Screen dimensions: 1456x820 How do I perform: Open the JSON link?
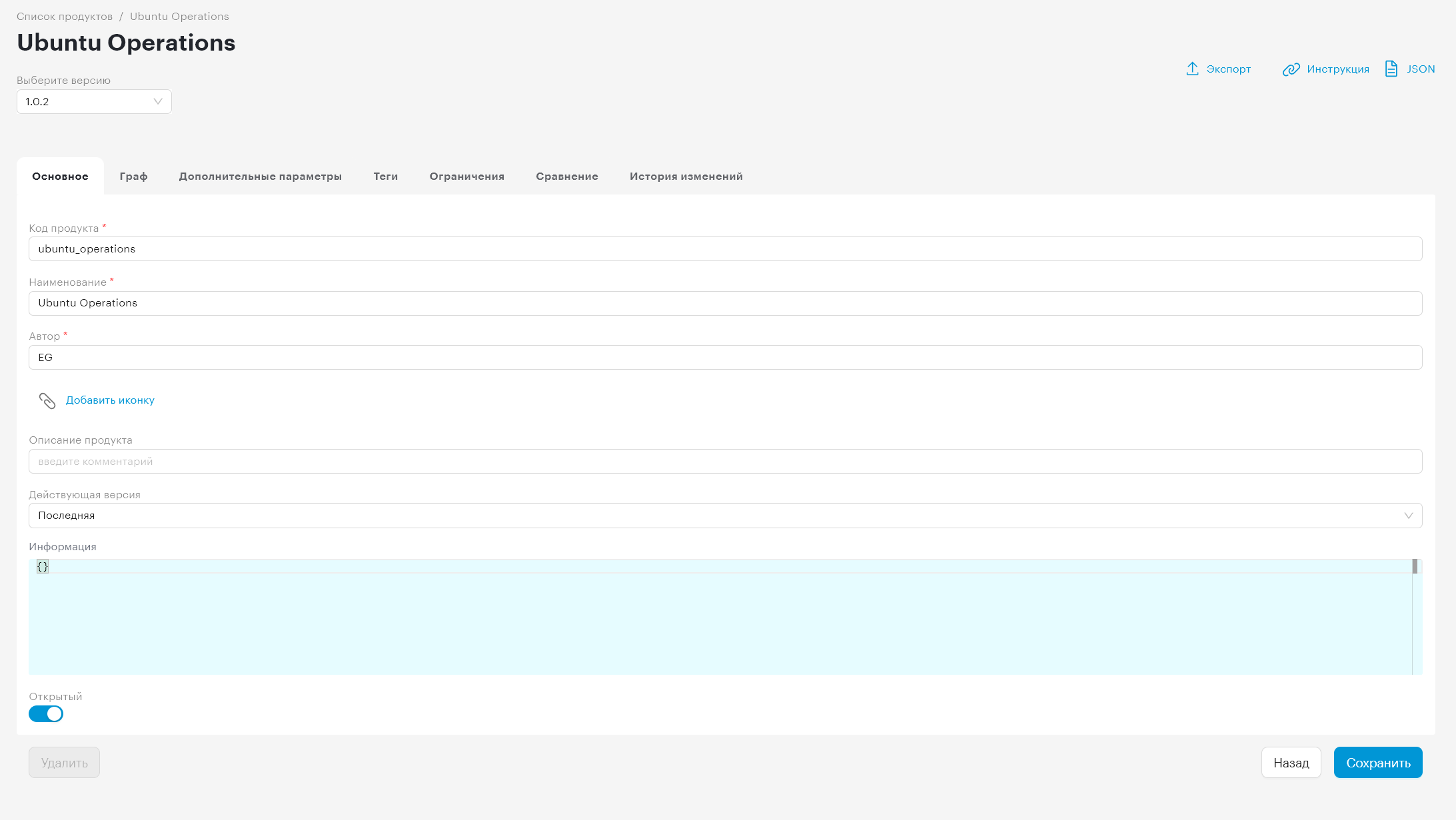1421,69
